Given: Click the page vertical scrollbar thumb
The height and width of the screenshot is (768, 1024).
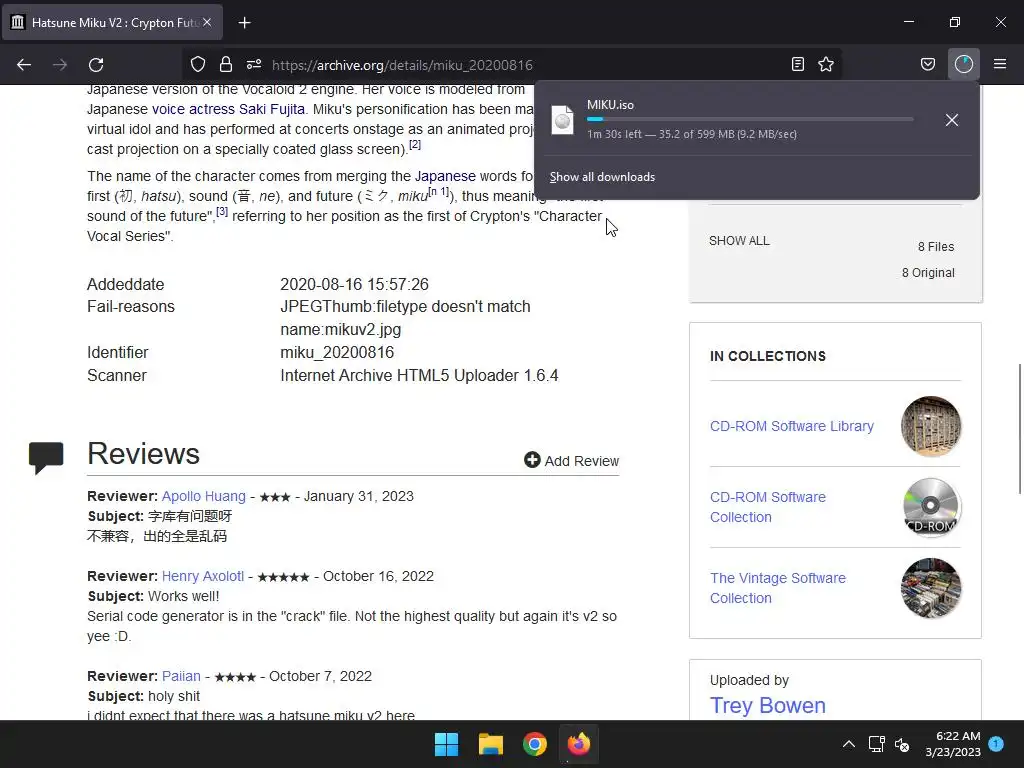Looking at the screenshot, I should point(1019,429).
